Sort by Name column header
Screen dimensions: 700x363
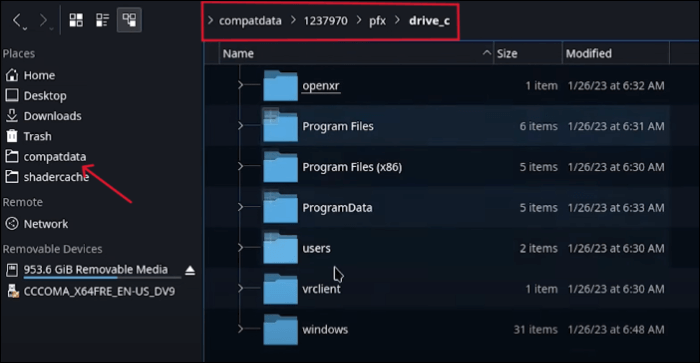(356, 54)
